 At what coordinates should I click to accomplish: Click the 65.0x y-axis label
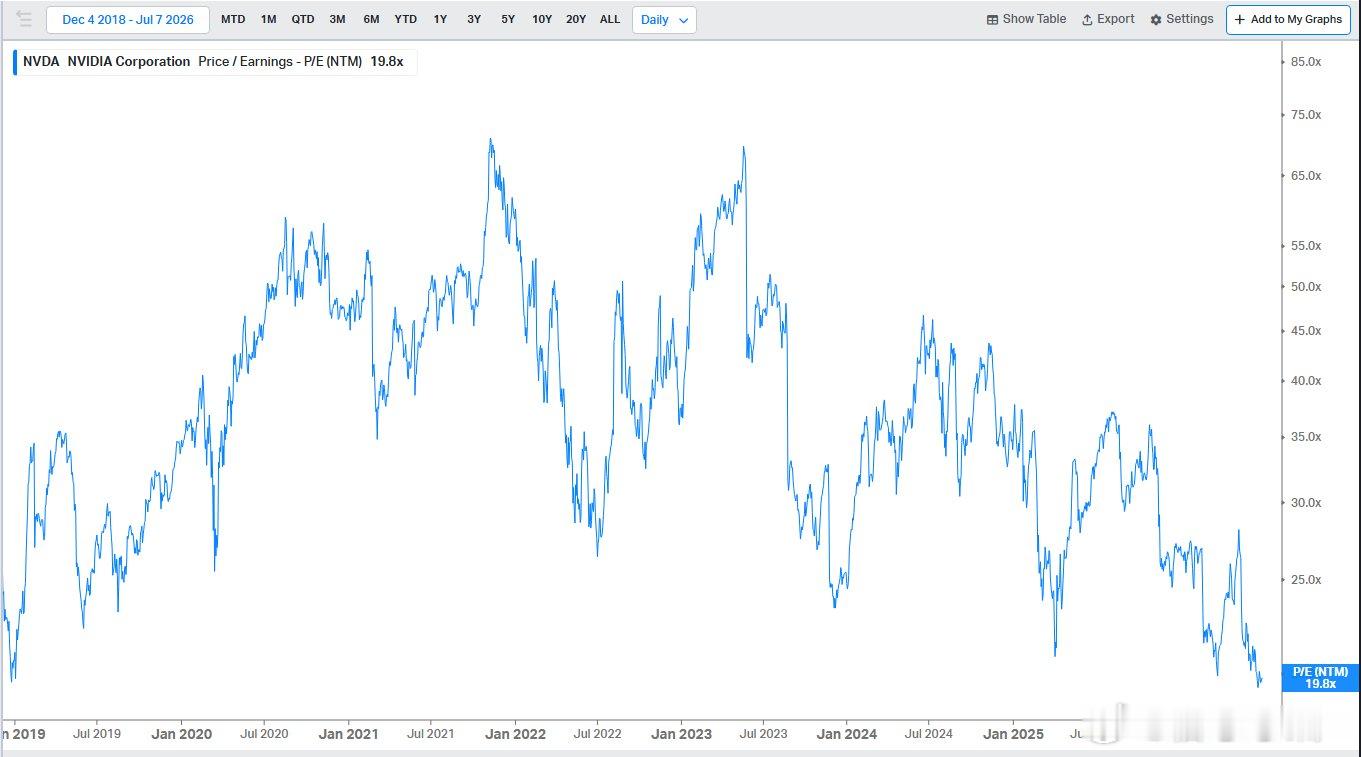point(1306,176)
